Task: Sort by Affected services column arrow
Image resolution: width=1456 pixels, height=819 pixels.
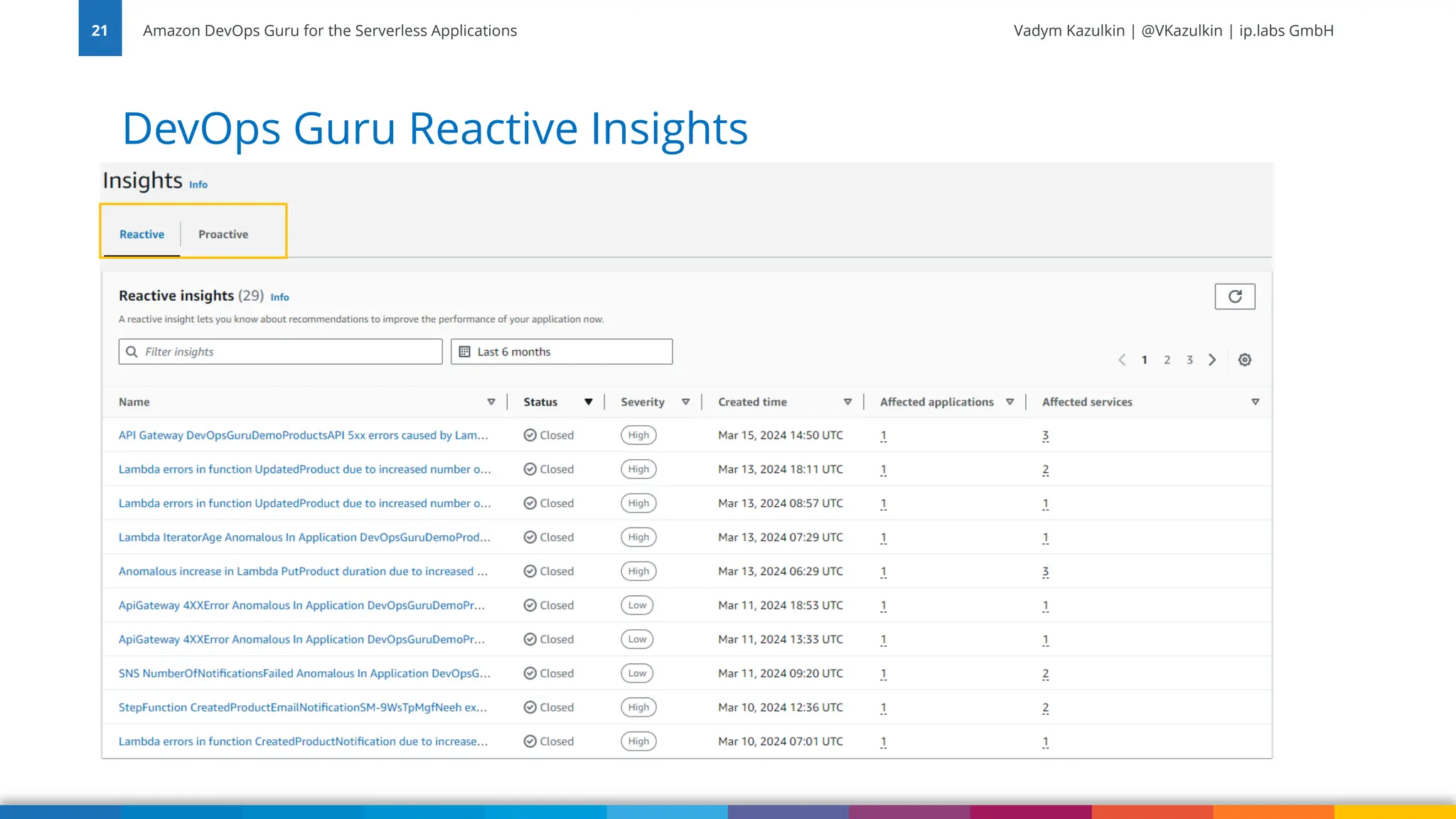Action: click(x=1255, y=402)
